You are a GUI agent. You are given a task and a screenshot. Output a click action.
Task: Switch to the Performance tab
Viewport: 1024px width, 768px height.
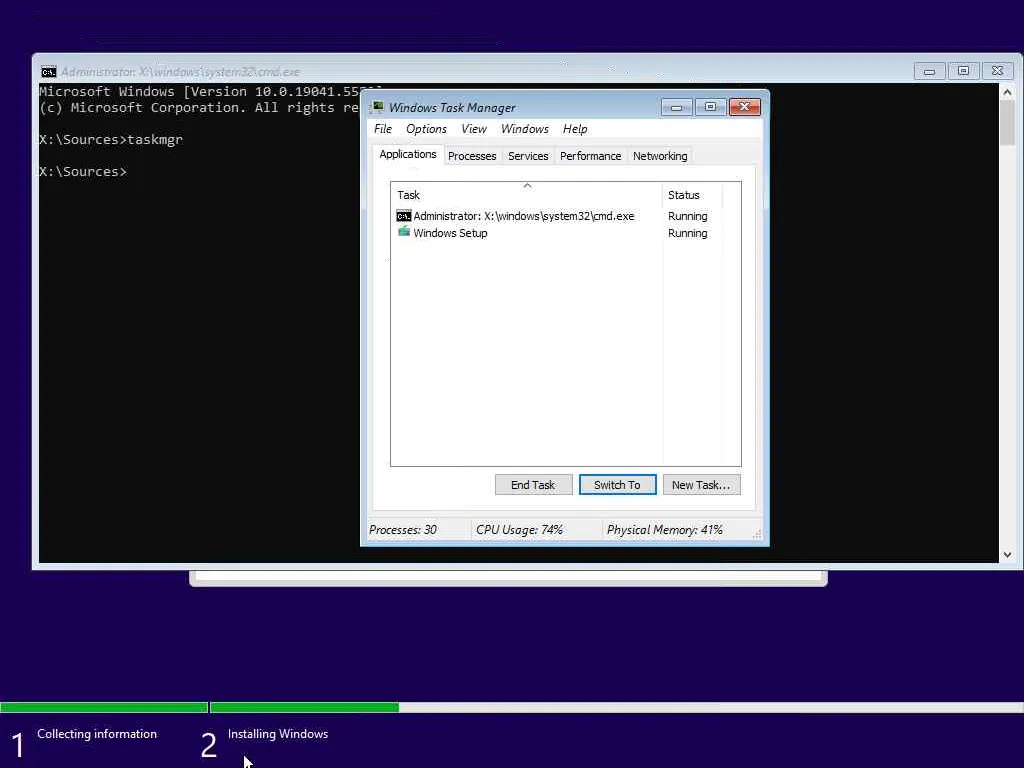click(x=590, y=156)
